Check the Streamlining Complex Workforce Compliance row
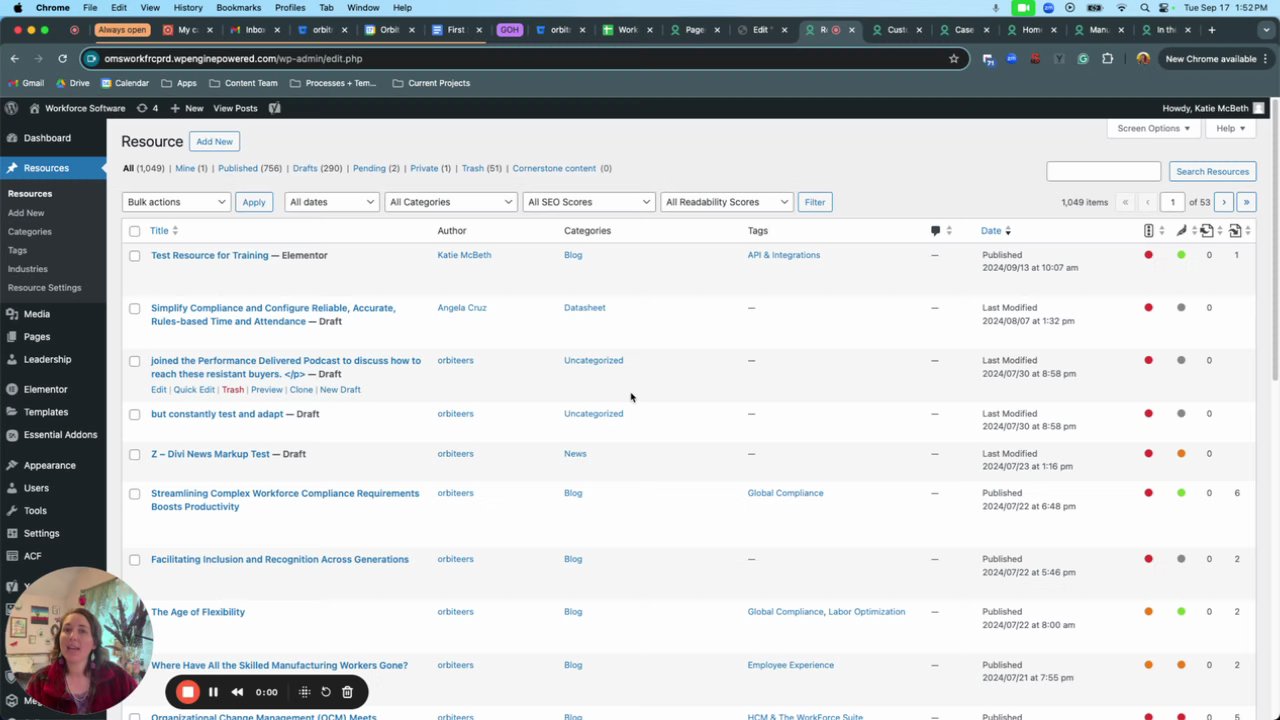This screenshot has width=1280, height=720. tap(135, 493)
